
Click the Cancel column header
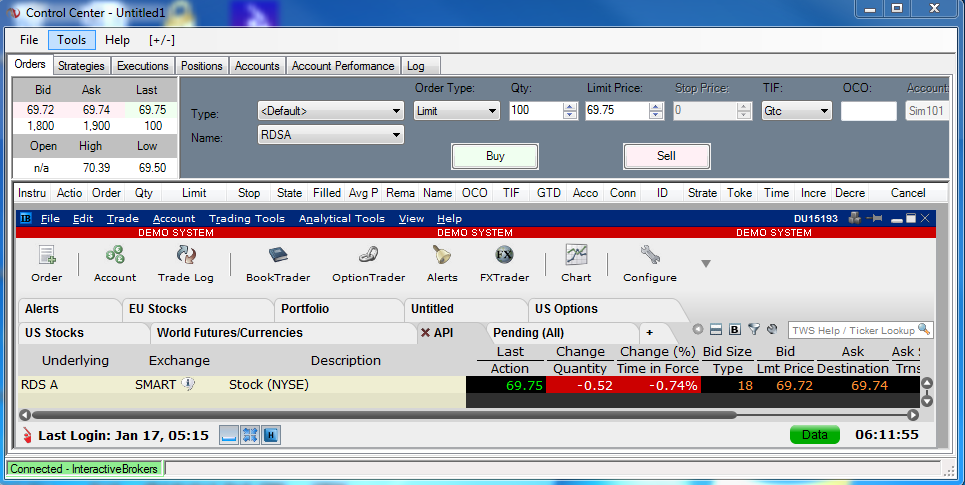pos(908,193)
